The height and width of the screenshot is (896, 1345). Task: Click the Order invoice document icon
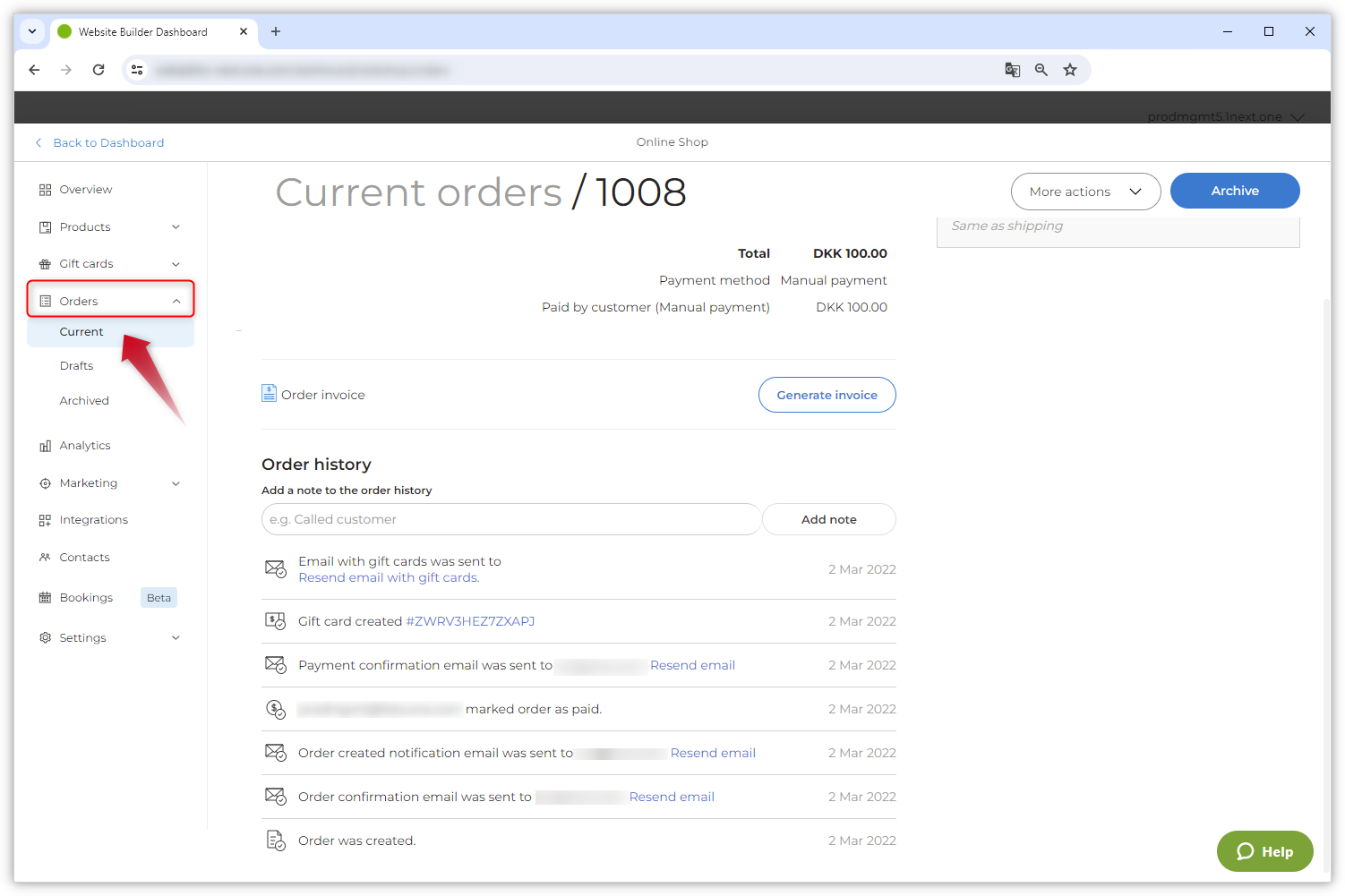[x=269, y=394]
